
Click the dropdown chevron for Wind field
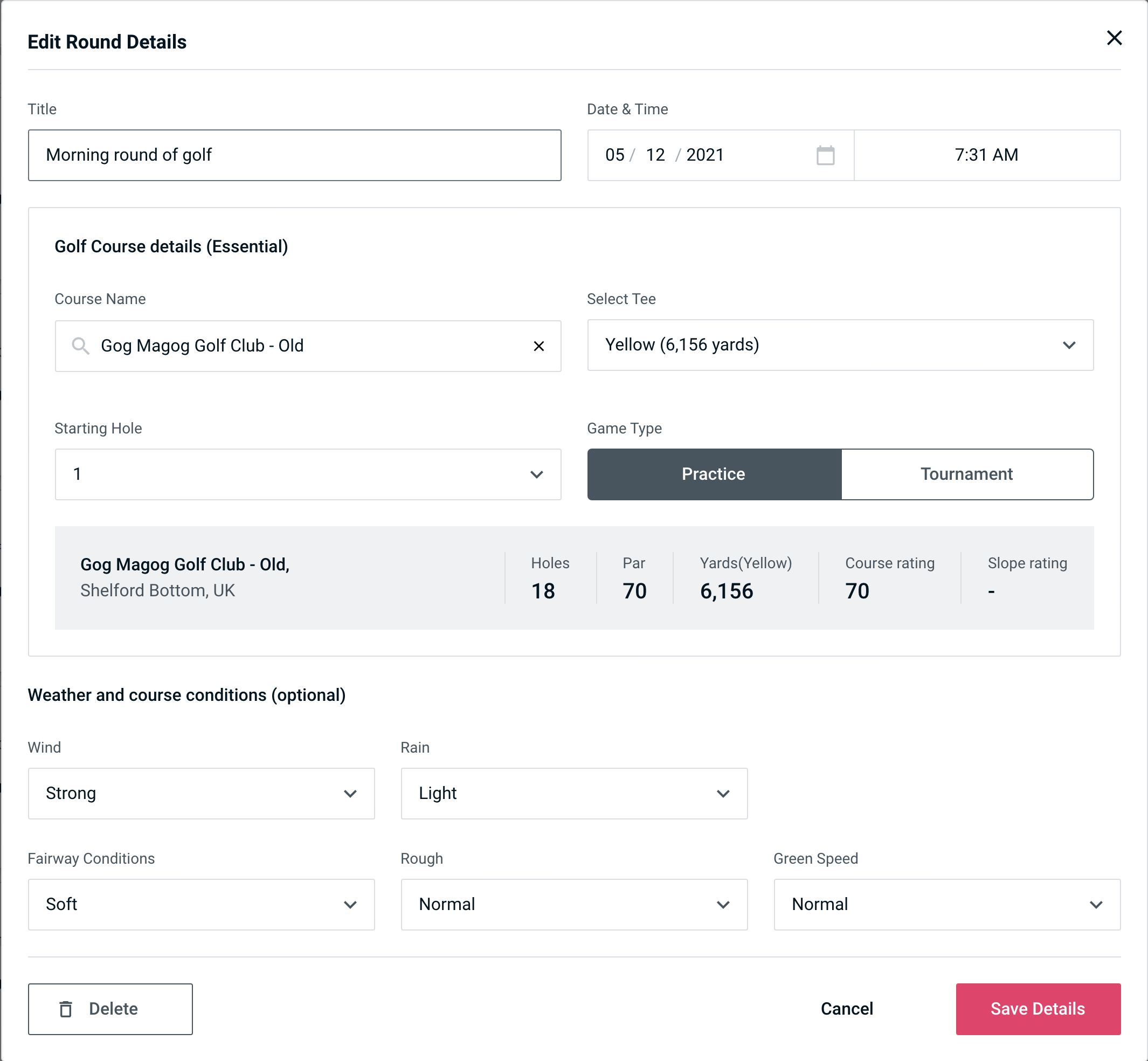(x=350, y=794)
